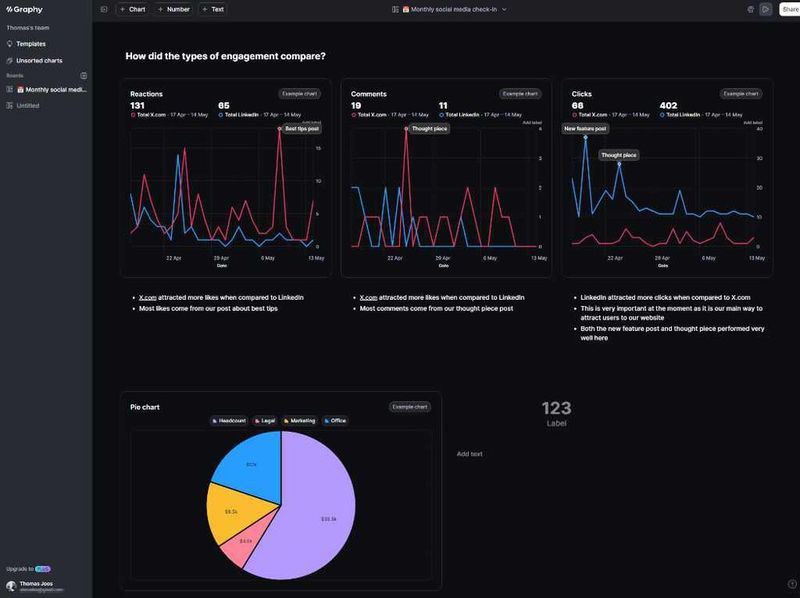Viewport: 800px width, 598px height.
Task: Click the add new board icon
Action: [x=83, y=75]
